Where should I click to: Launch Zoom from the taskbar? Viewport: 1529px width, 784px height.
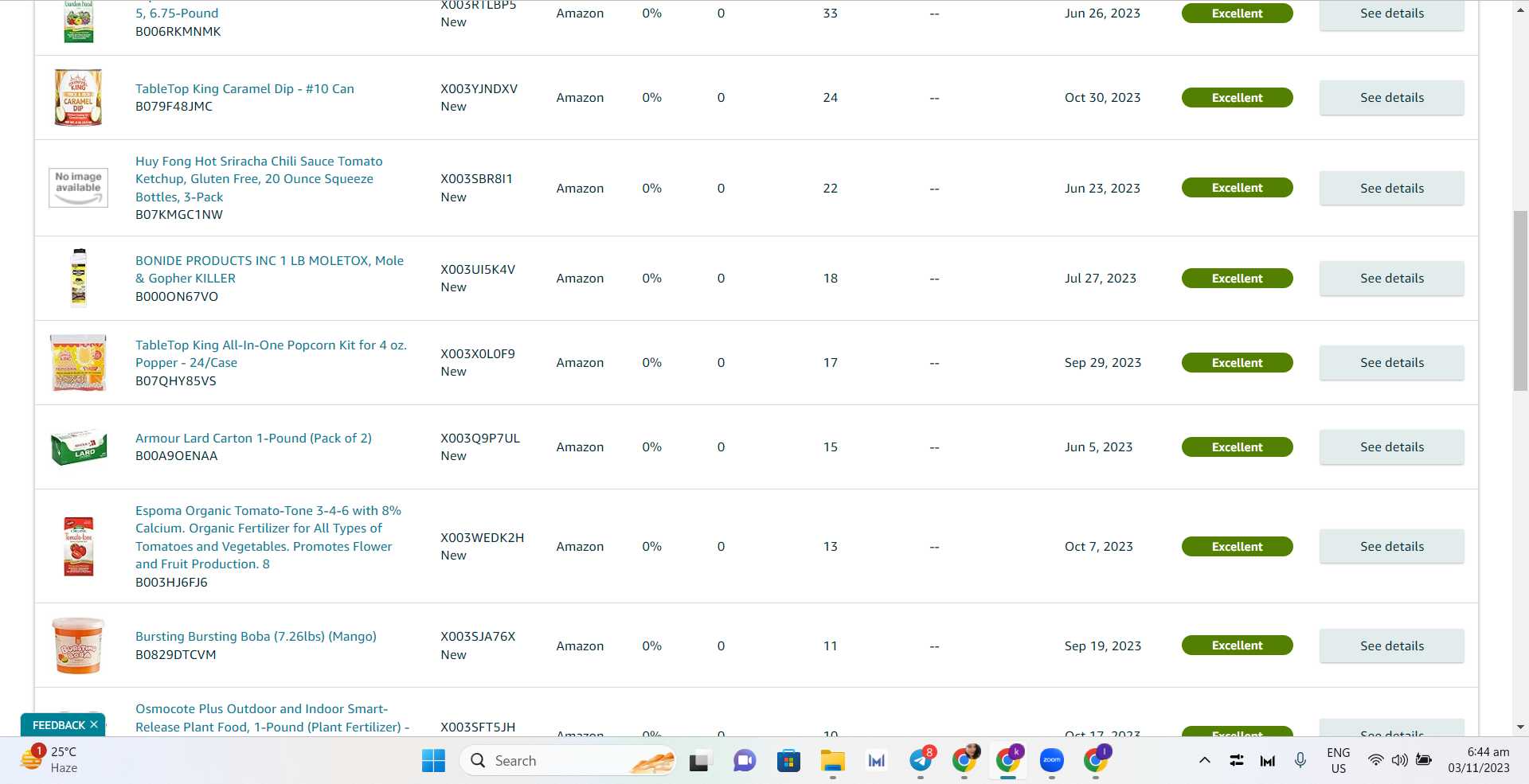click(1052, 761)
